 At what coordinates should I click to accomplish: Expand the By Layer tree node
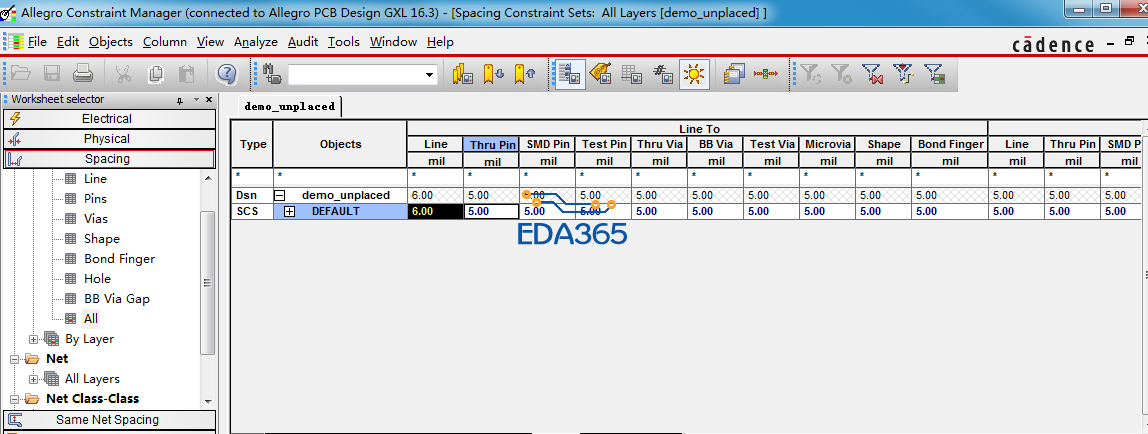33,339
